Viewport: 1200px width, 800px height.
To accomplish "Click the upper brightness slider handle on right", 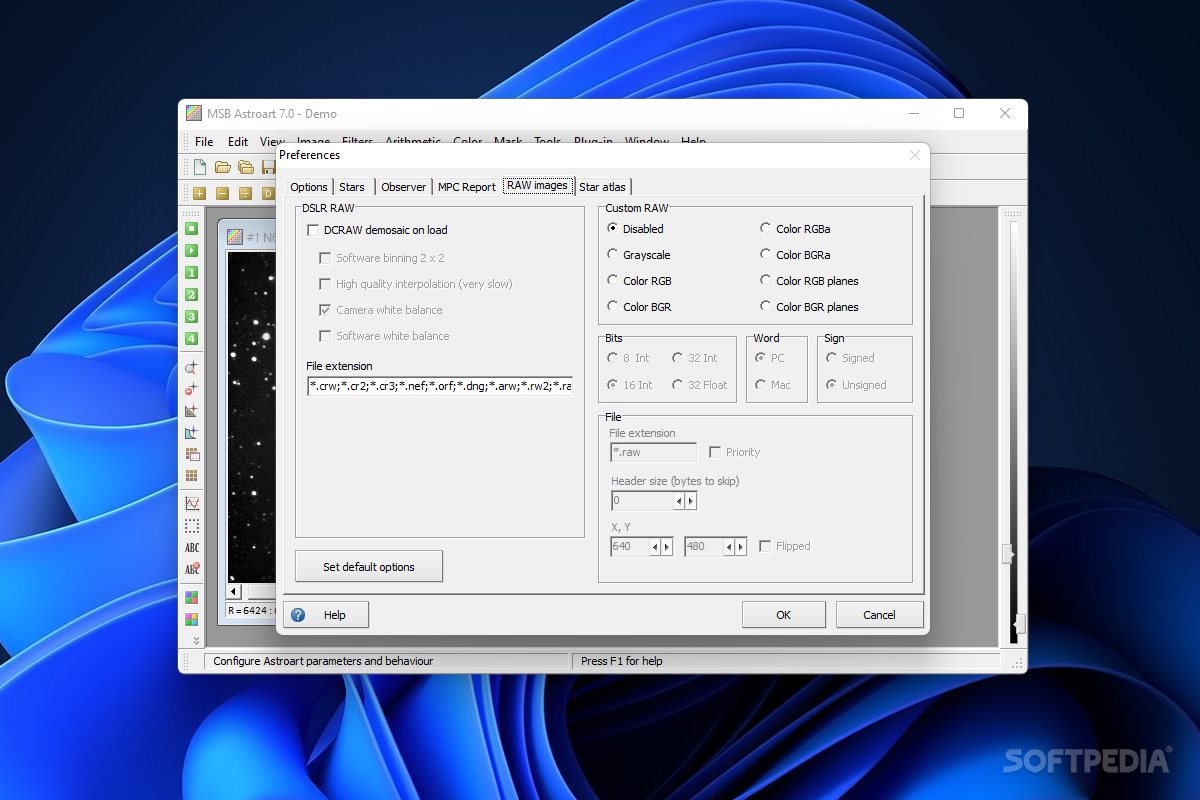I will (x=1009, y=554).
